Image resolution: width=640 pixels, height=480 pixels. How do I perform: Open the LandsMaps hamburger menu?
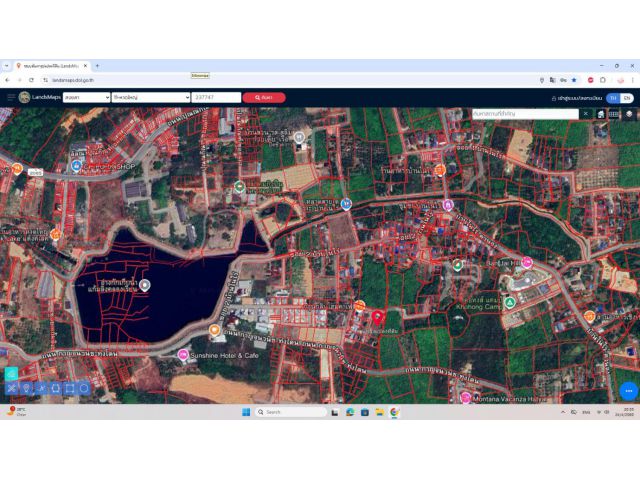[x=11, y=97]
